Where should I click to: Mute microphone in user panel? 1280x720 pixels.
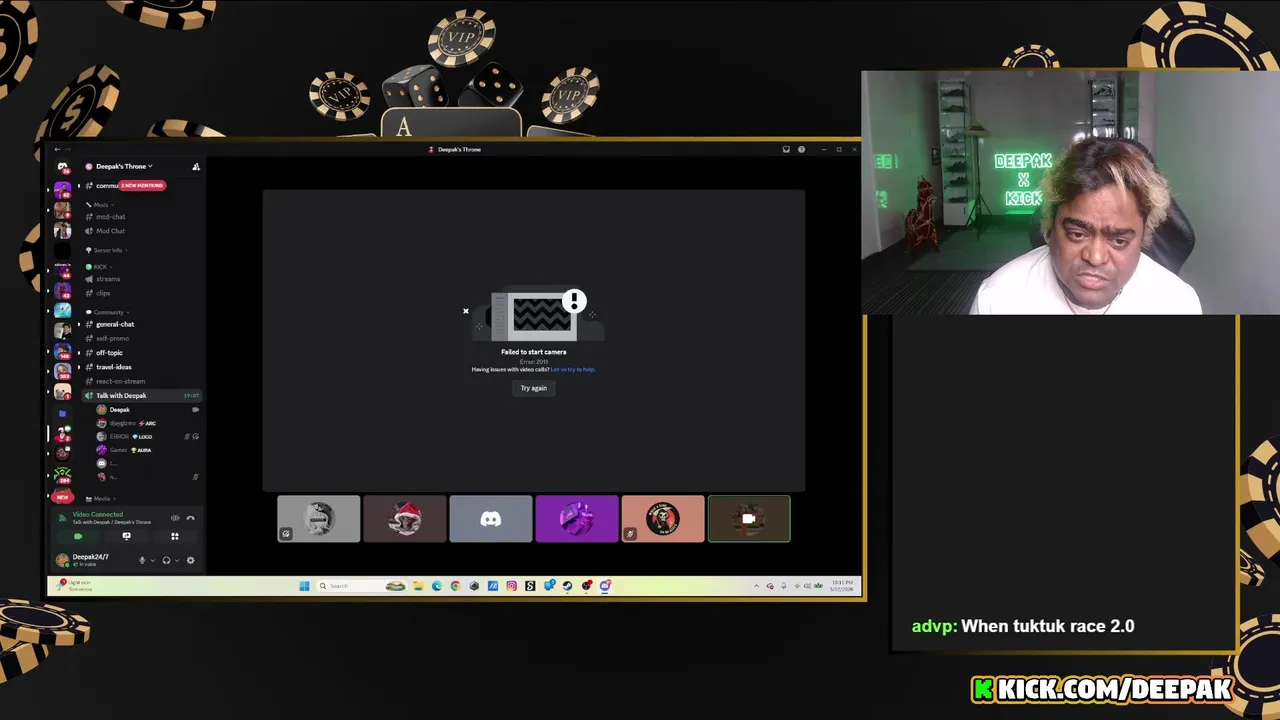142,560
